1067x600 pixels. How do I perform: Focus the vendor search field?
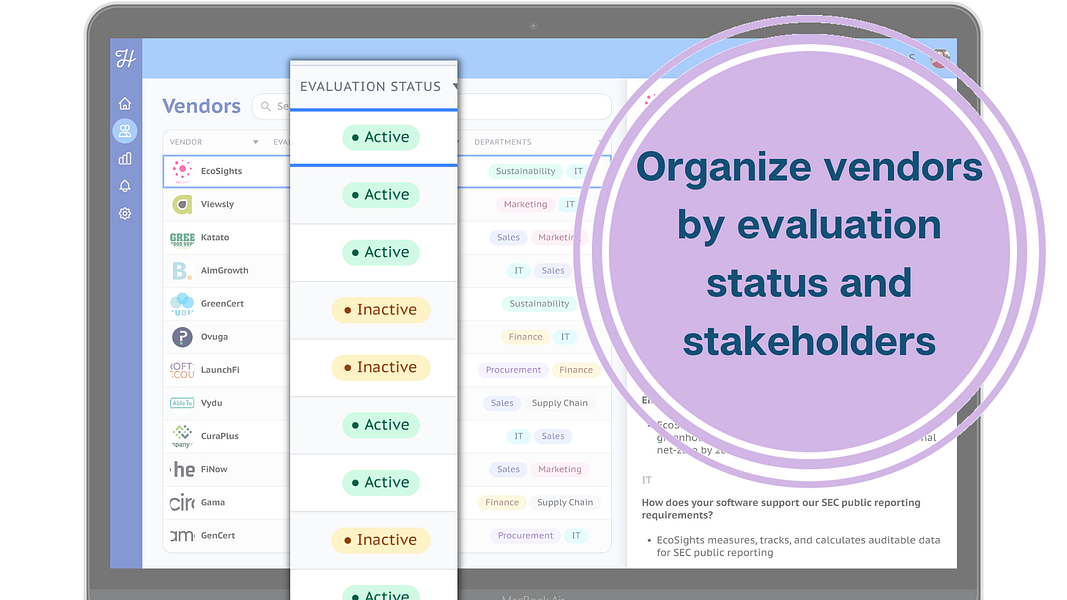431,106
